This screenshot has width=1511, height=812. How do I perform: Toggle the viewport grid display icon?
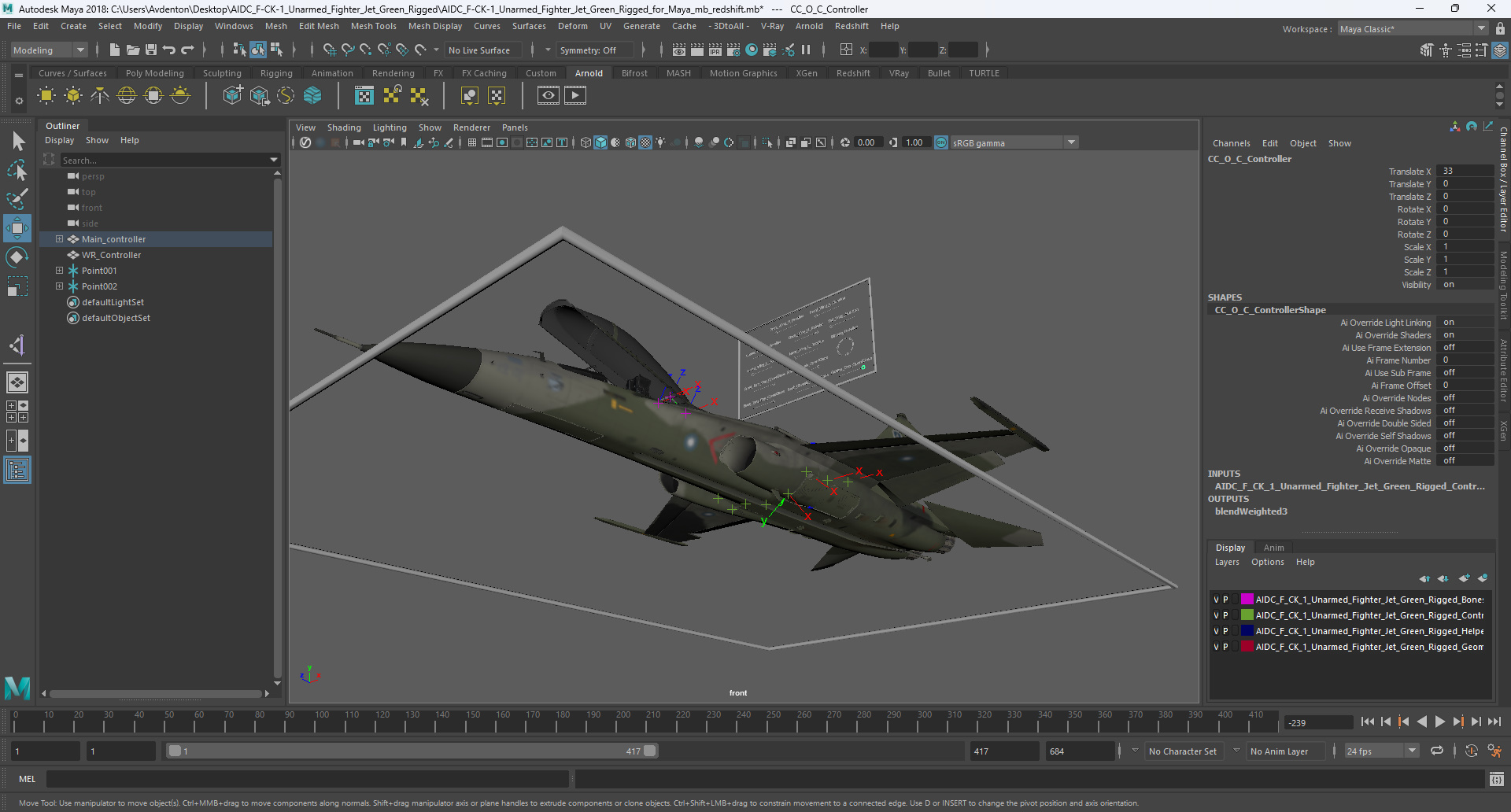472,142
